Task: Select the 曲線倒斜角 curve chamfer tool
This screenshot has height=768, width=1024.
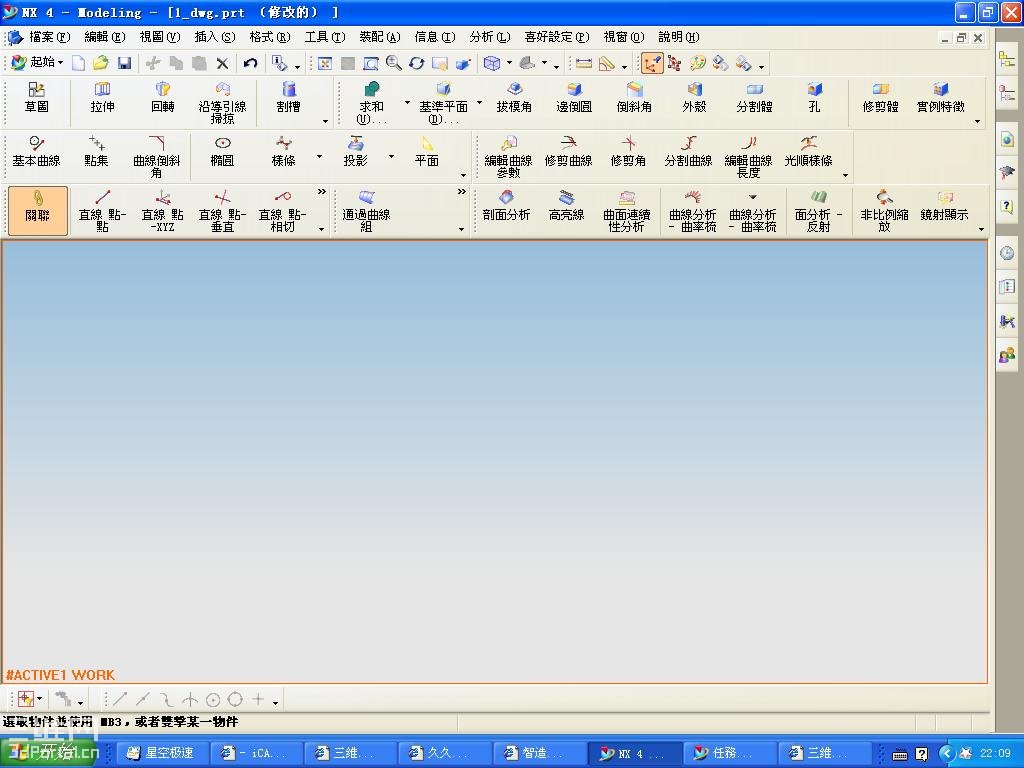Action: pyautogui.click(x=157, y=157)
